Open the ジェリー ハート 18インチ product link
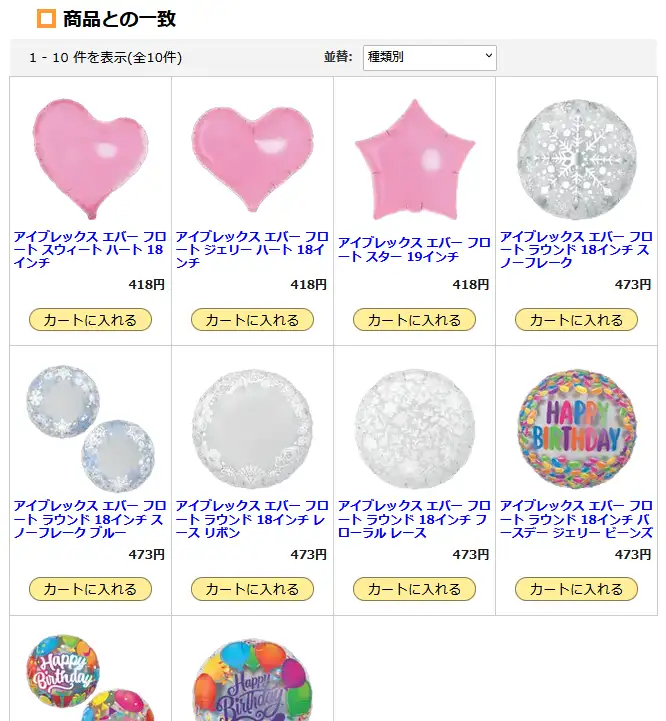666x721 pixels. (x=252, y=250)
